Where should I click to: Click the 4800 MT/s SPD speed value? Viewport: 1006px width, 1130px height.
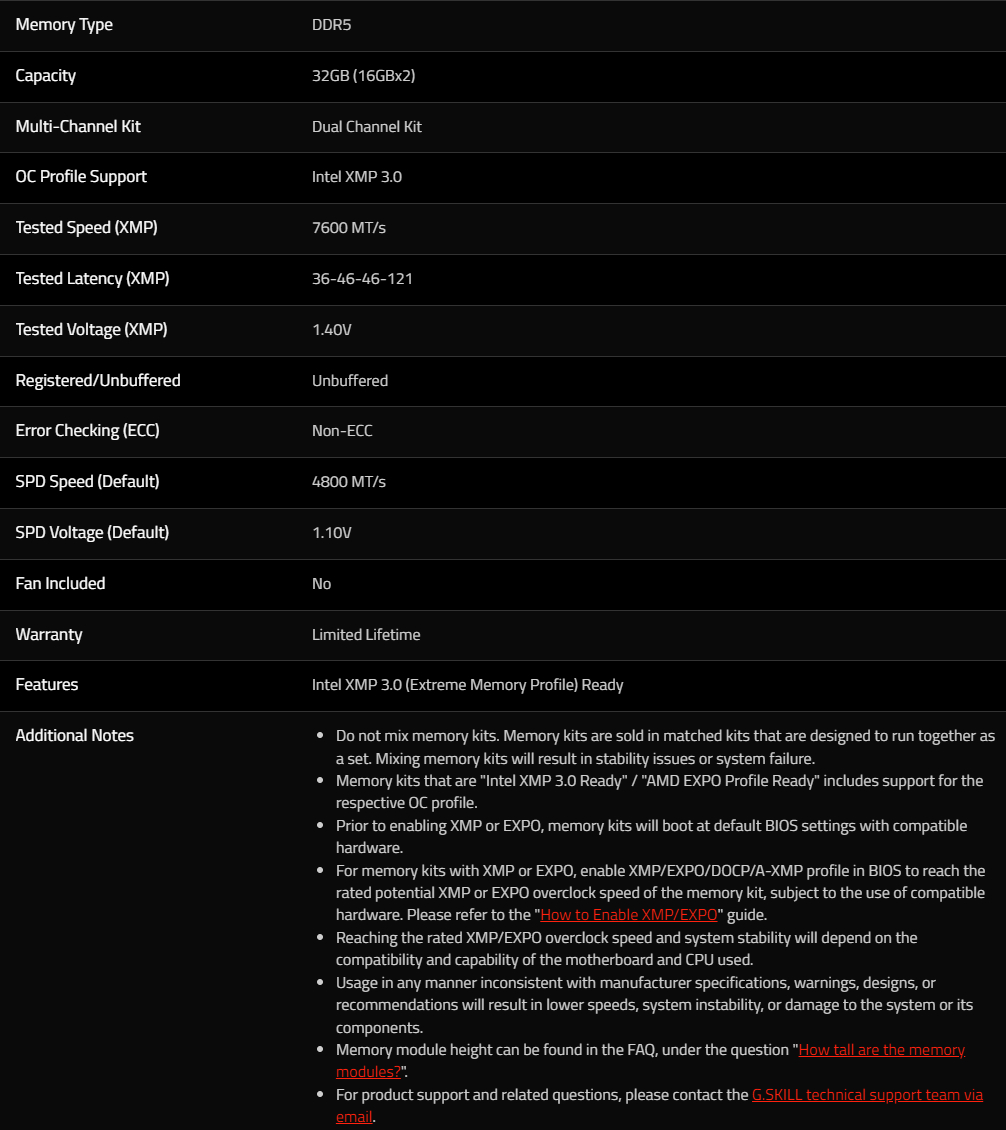coord(348,482)
